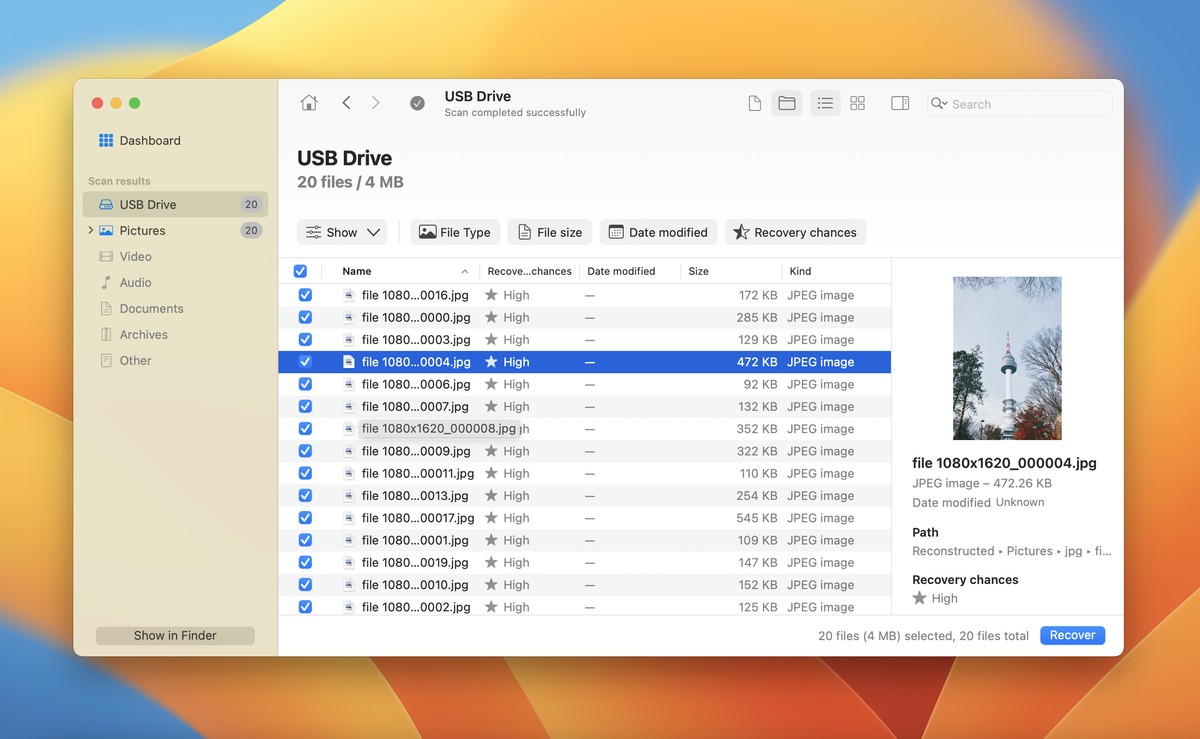Open Pictures category in sidebar
1200x739 pixels.
tap(175, 230)
